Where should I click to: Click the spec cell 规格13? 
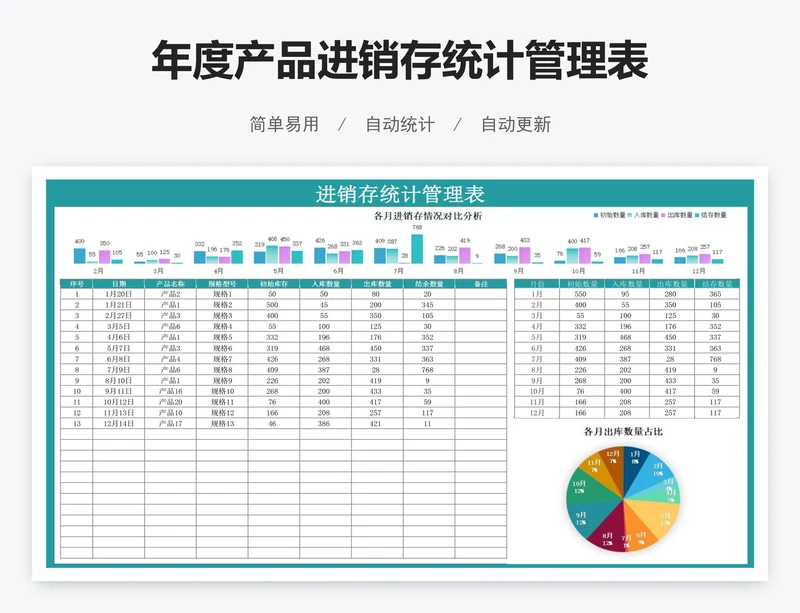click(222, 424)
